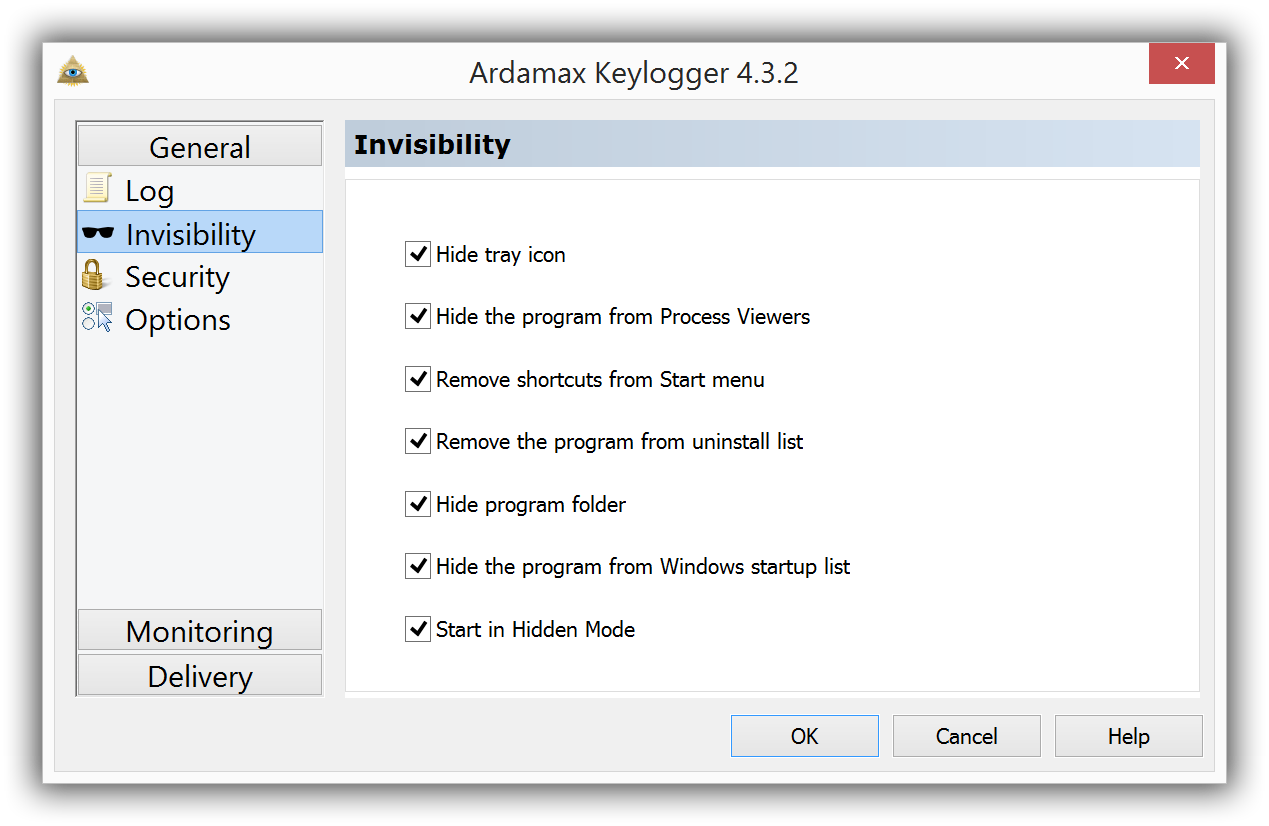Screen dimensions: 1269x826
Task: Uncheck the Hide program folder option
Action: pos(417,504)
